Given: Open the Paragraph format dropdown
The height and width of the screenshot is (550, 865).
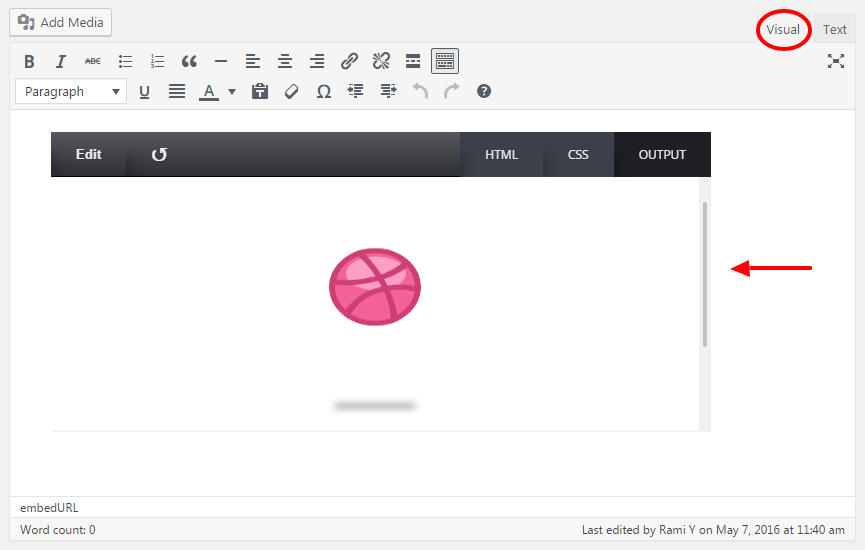Looking at the screenshot, I should [x=71, y=92].
